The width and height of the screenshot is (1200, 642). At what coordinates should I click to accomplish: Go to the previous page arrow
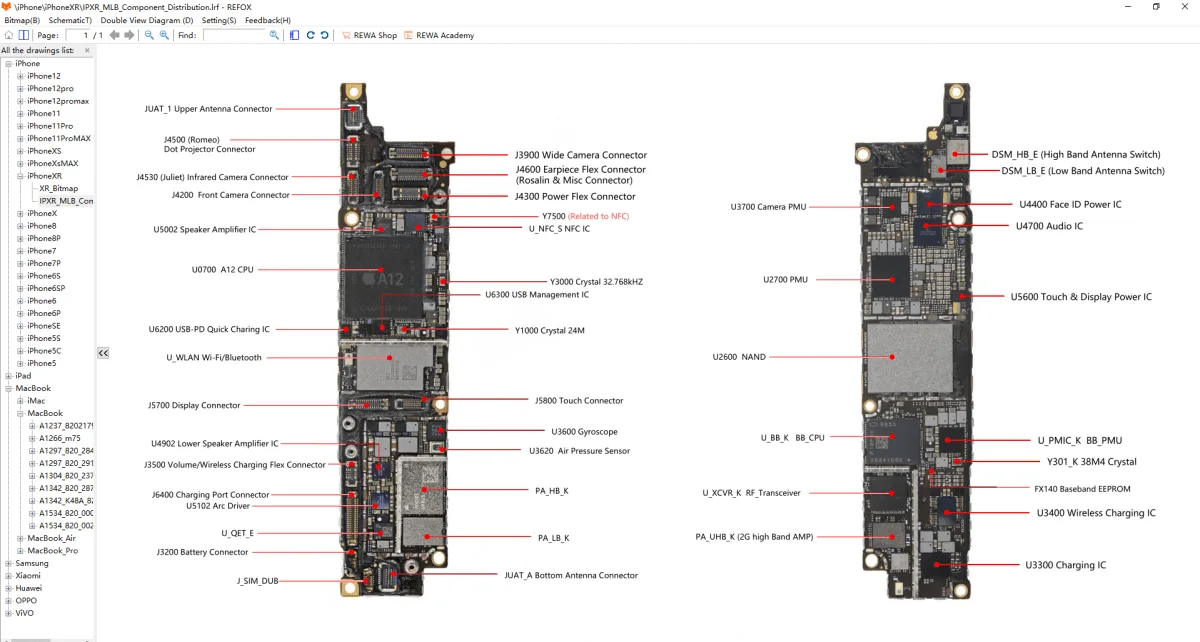click(x=114, y=35)
